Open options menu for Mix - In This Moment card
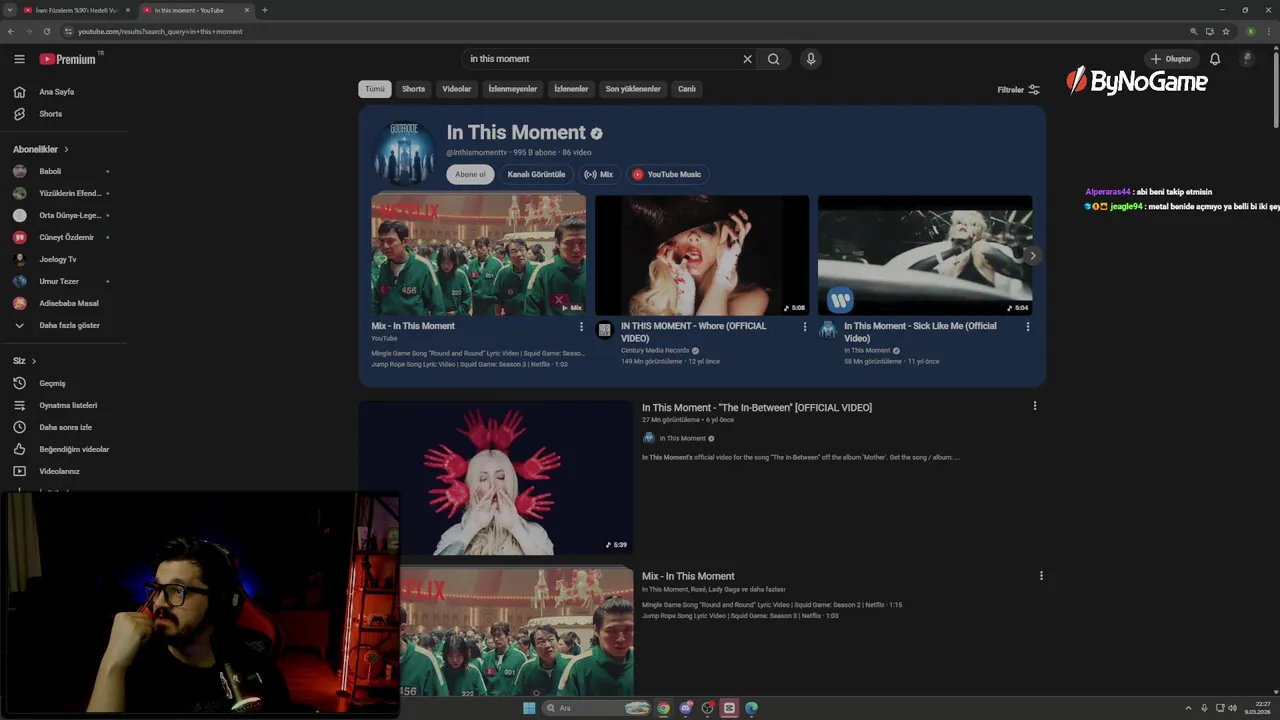The image size is (1280, 720). (x=581, y=326)
